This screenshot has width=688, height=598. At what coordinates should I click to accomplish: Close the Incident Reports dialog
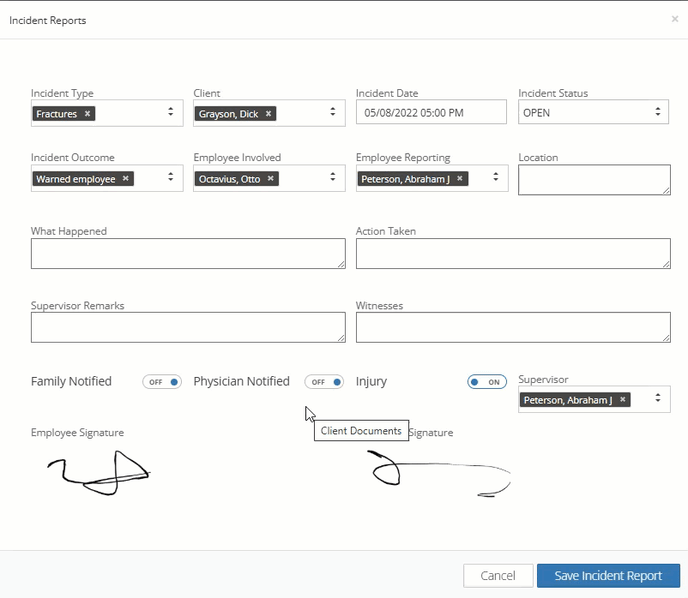point(674,19)
